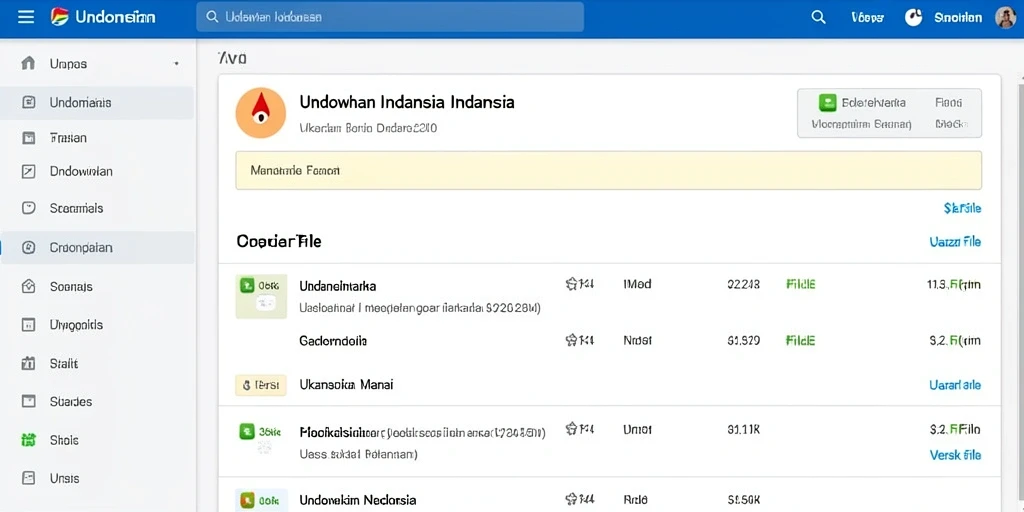The width and height of the screenshot is (1024, 512).
Task: Click the green icon in Plookalsiahoer row
Action: point(247,431)
